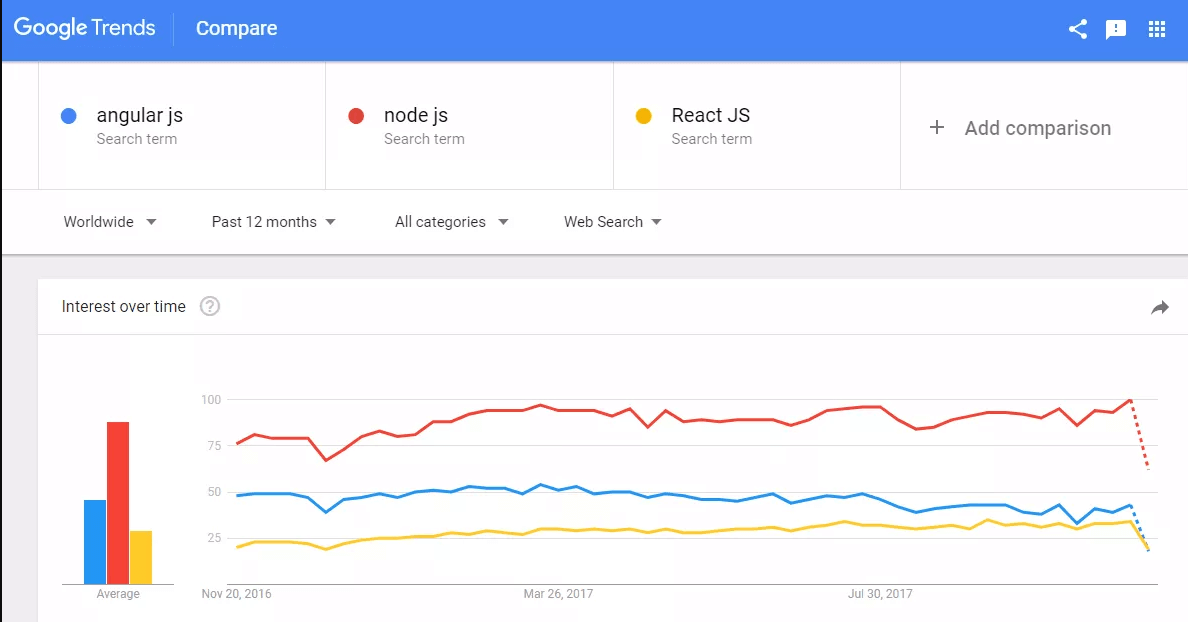This screenshot has height=622, width=1188.
Task: Select the angular js search term card
Action: click(x=180, y=125)
